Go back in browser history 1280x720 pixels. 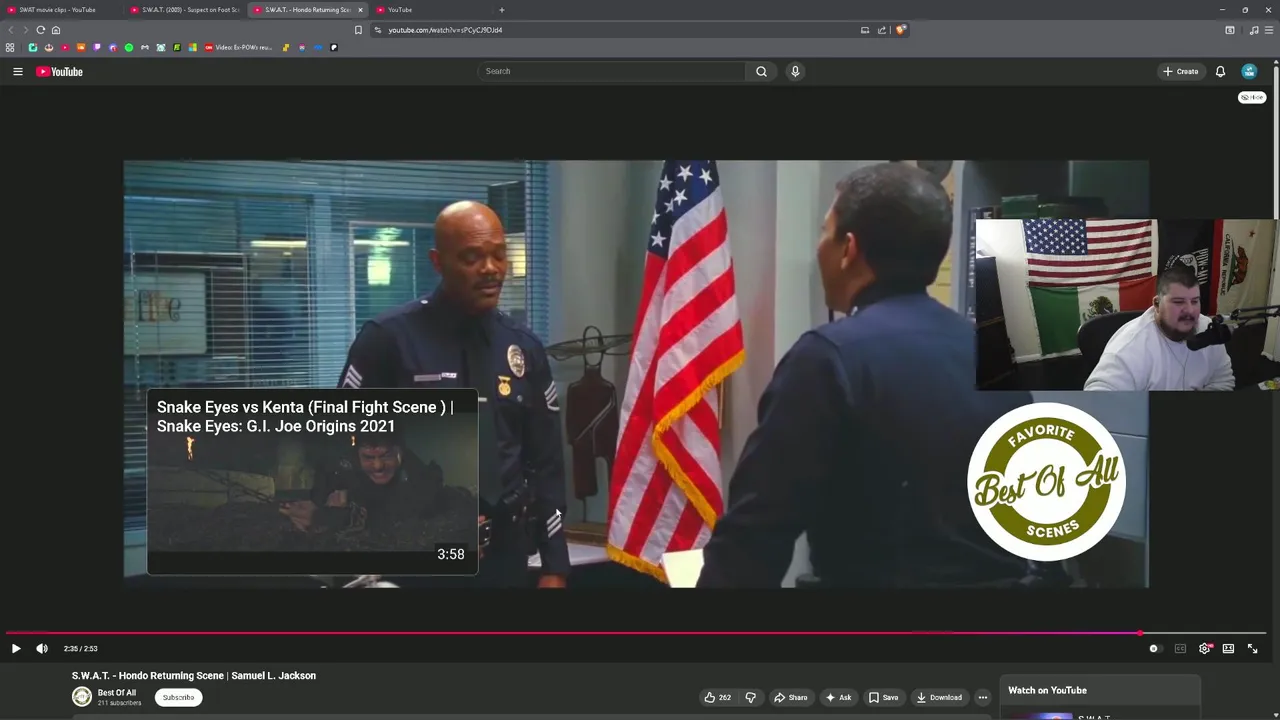[11, 30]
